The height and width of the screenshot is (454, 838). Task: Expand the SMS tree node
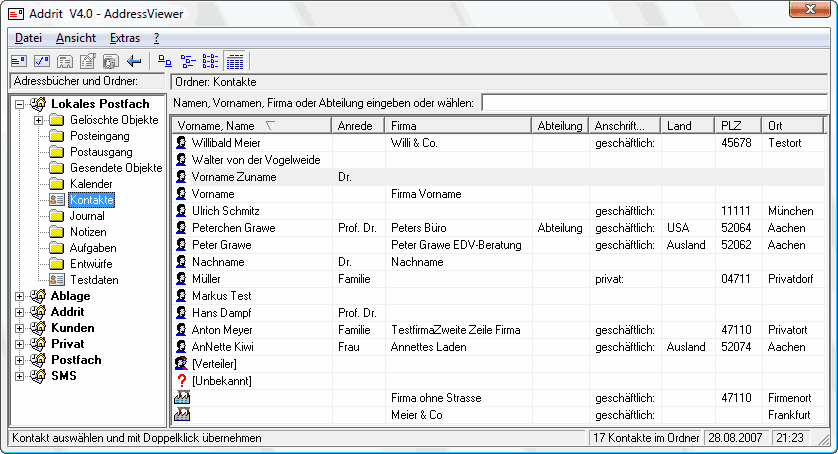(x=20, y=376)
